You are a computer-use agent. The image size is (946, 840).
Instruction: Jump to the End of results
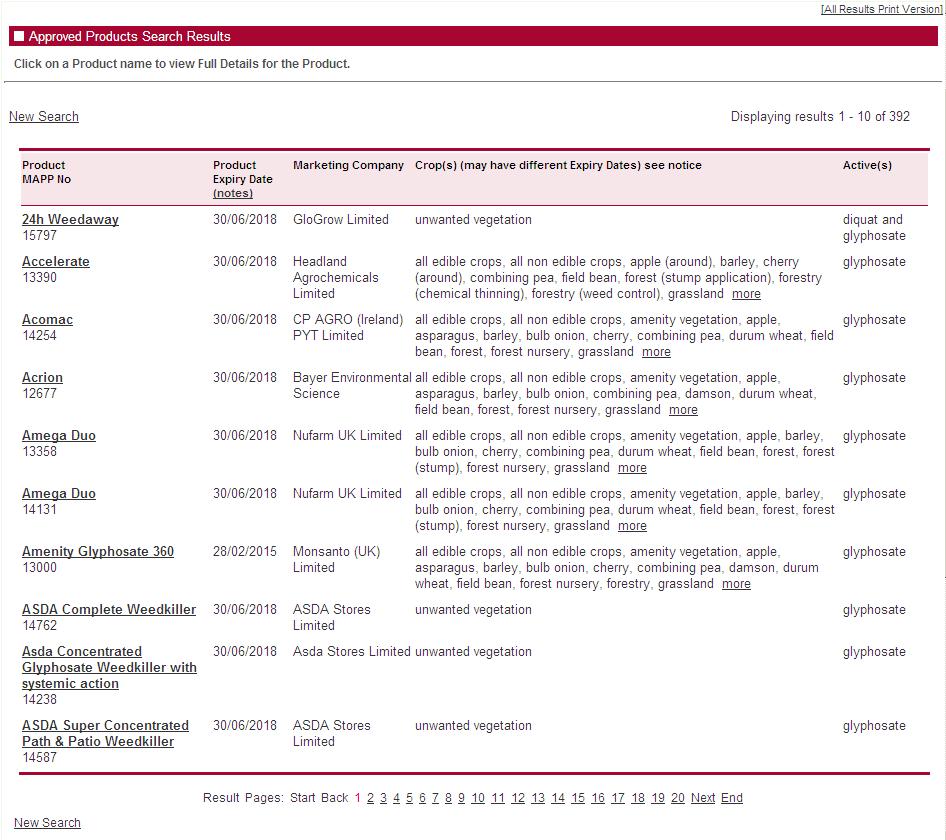732,798
